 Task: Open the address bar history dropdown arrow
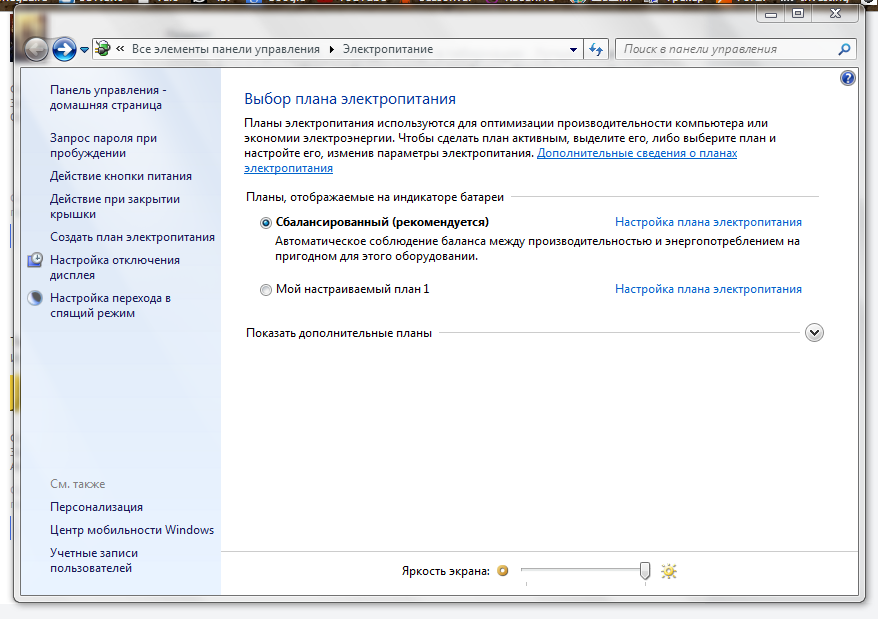pos(573,49)
